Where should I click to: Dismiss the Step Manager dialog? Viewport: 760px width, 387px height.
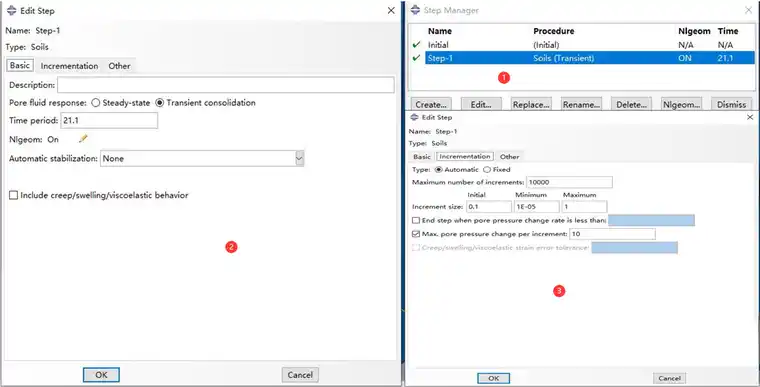pos(731,104)
